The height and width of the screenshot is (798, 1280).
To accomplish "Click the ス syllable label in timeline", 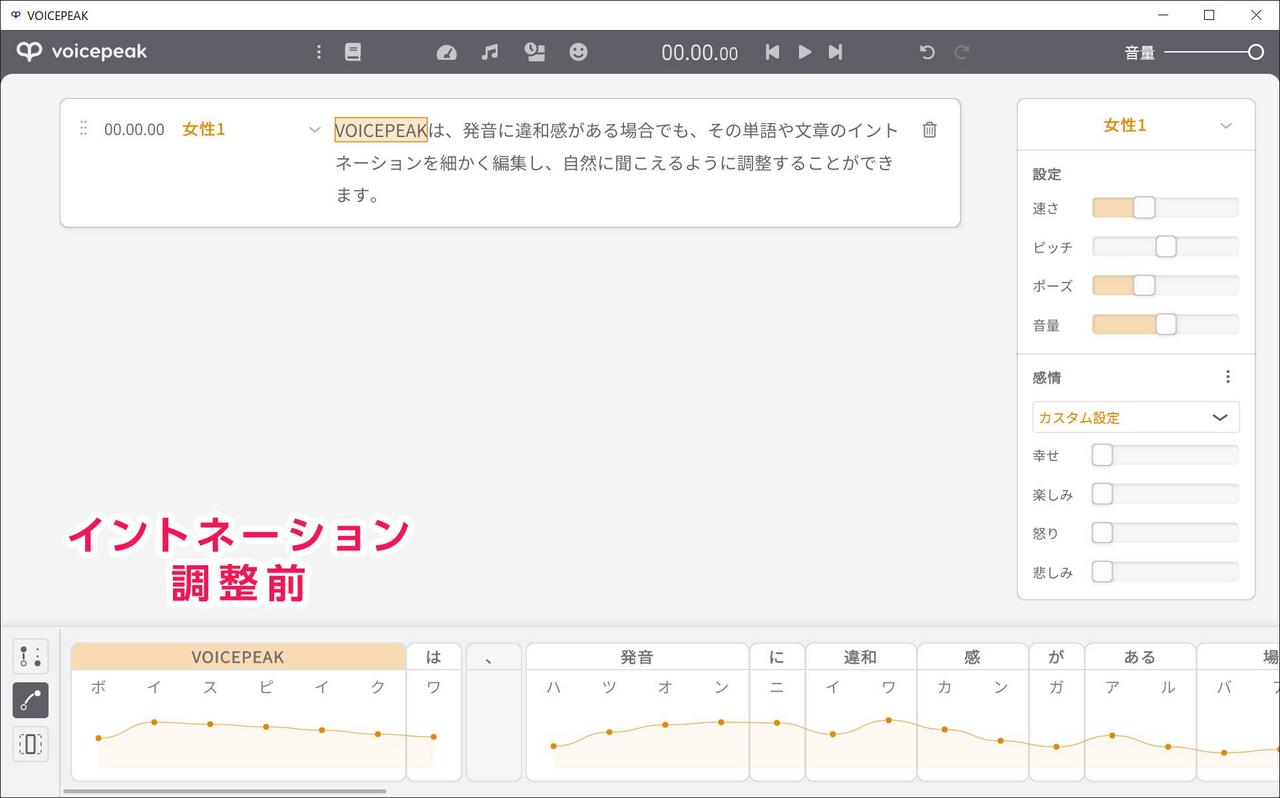I will tap(210, 687).
